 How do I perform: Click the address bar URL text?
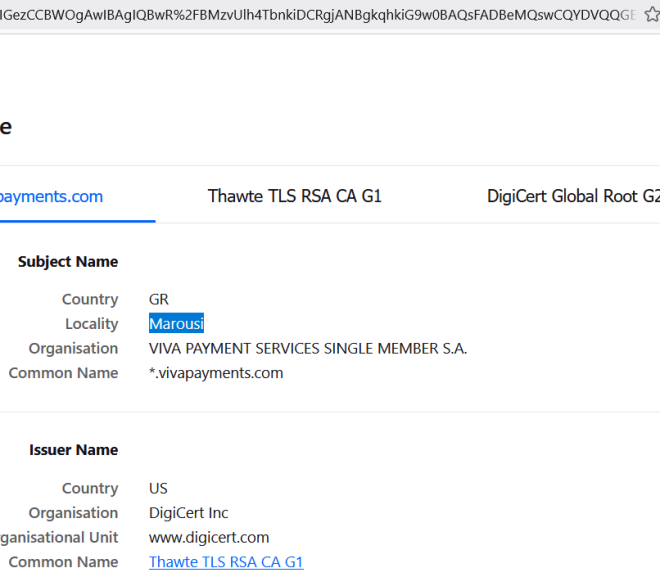point(318,15)
